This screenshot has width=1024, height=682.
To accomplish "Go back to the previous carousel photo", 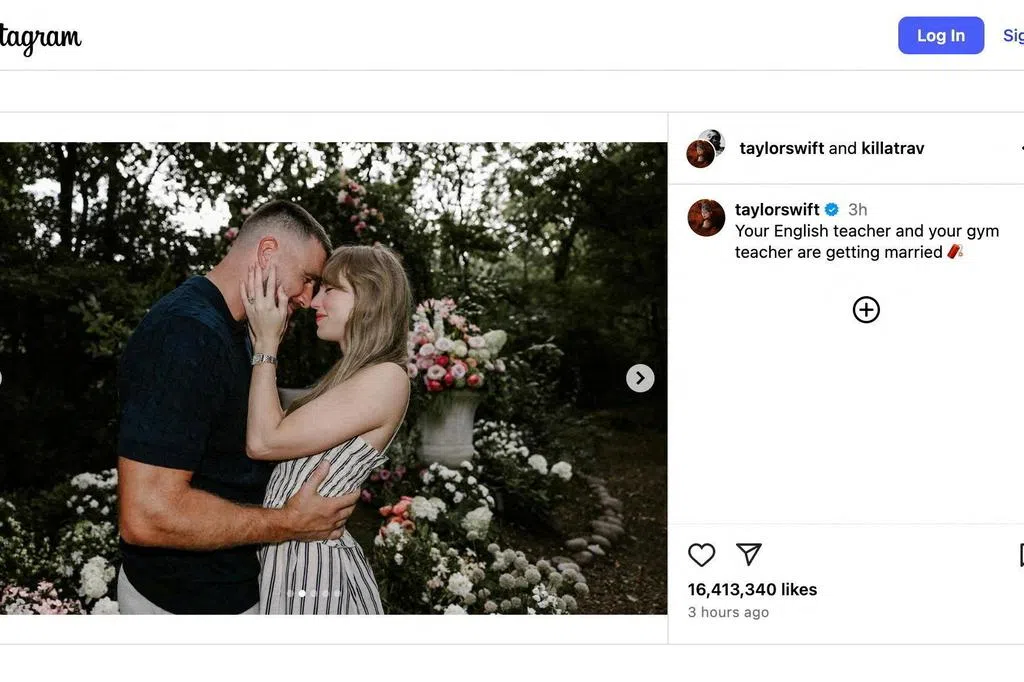I will point(2,378).
